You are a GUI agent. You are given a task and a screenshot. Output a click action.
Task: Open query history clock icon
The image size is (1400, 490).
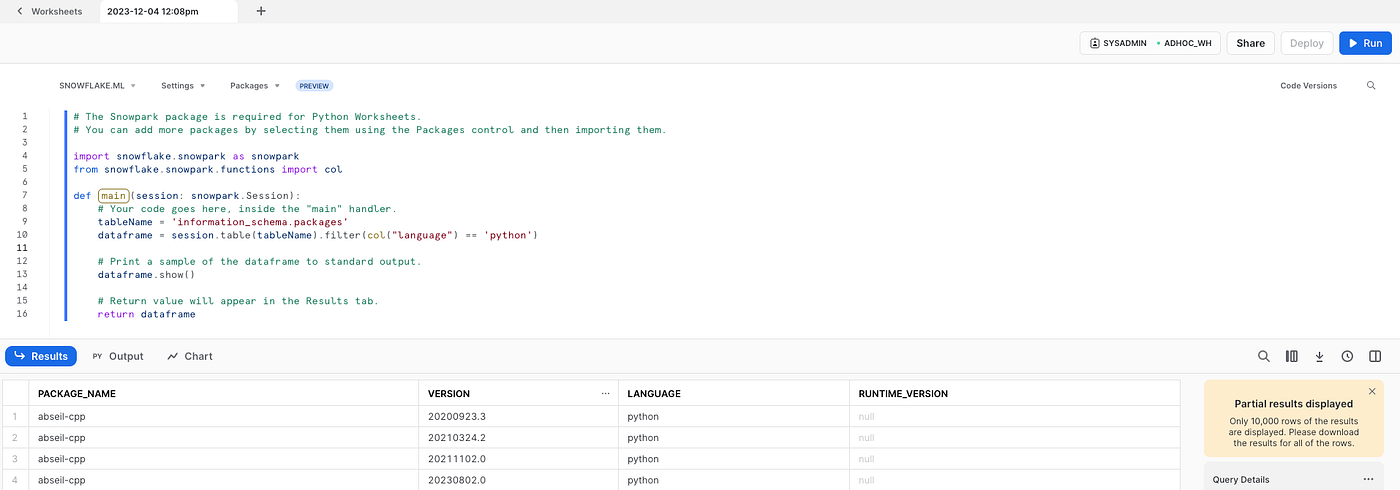pyautogui.click(x=1347, y=356)
